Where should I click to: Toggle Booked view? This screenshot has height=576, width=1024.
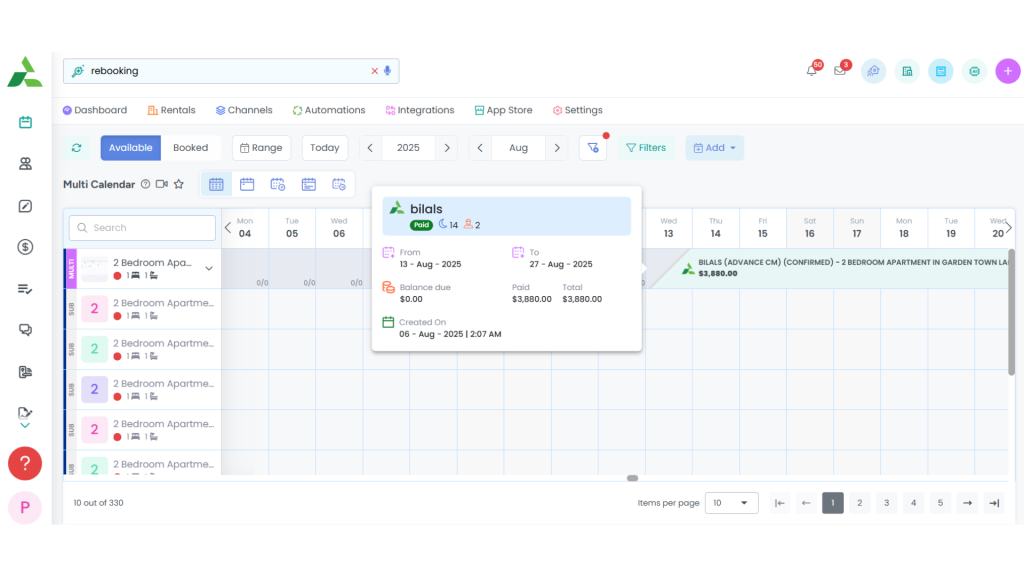click(191, 148)
